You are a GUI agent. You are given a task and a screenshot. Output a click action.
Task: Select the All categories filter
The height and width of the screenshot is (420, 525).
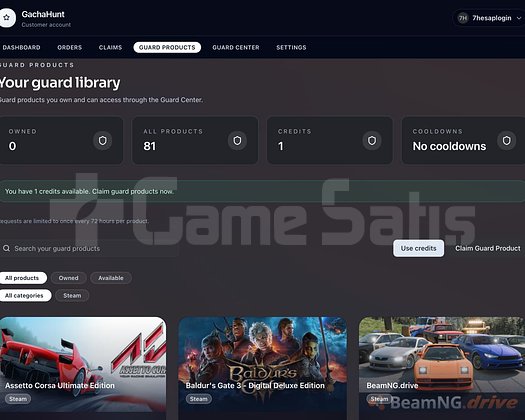[x=24, y=296]
